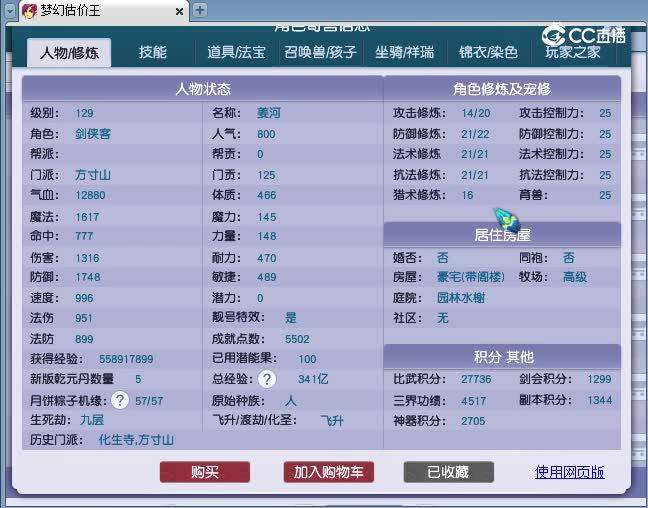Click the 居住房屋 section header

(x=502, y=235)
